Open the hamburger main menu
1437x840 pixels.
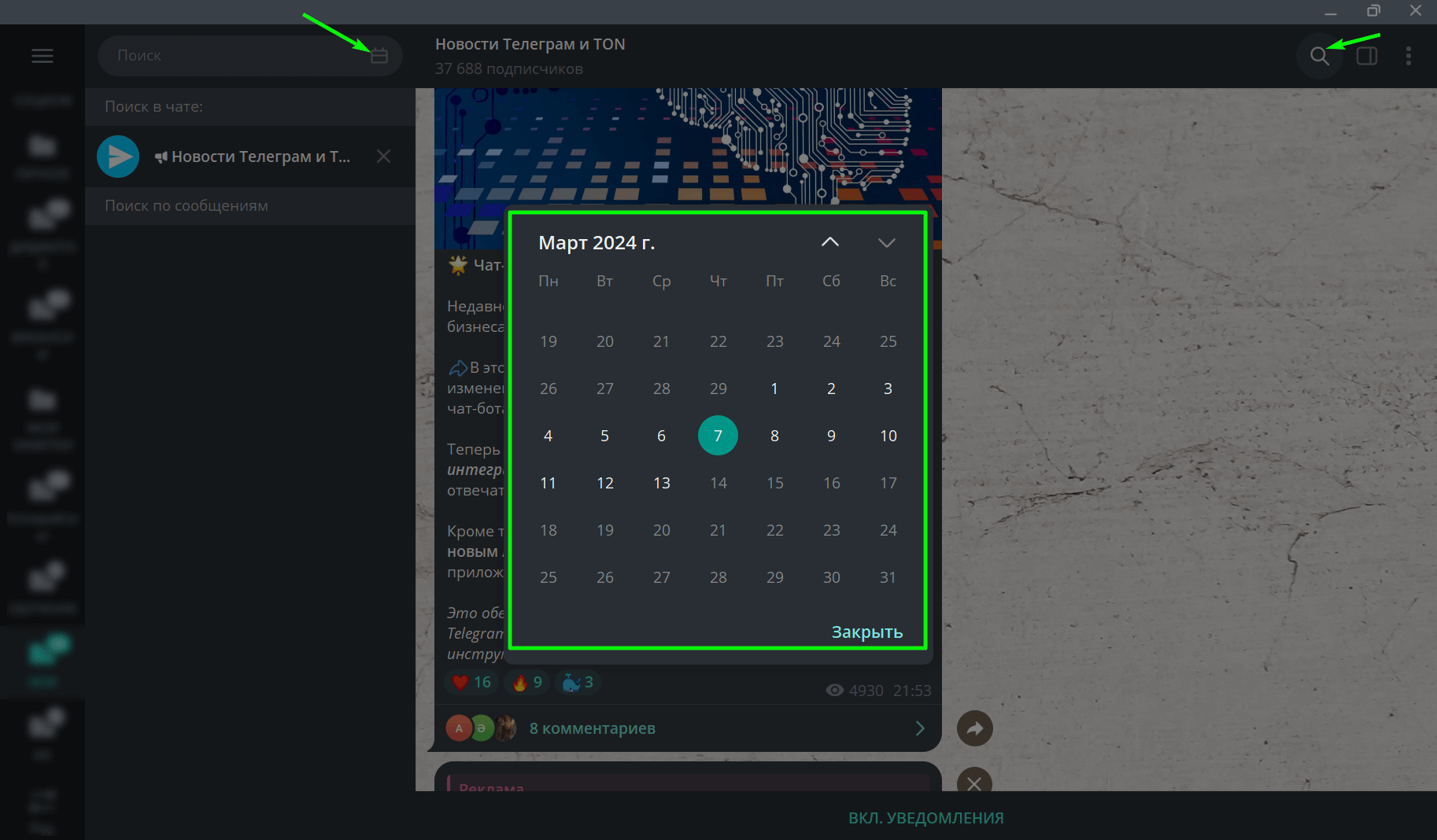tap(42, 56)
